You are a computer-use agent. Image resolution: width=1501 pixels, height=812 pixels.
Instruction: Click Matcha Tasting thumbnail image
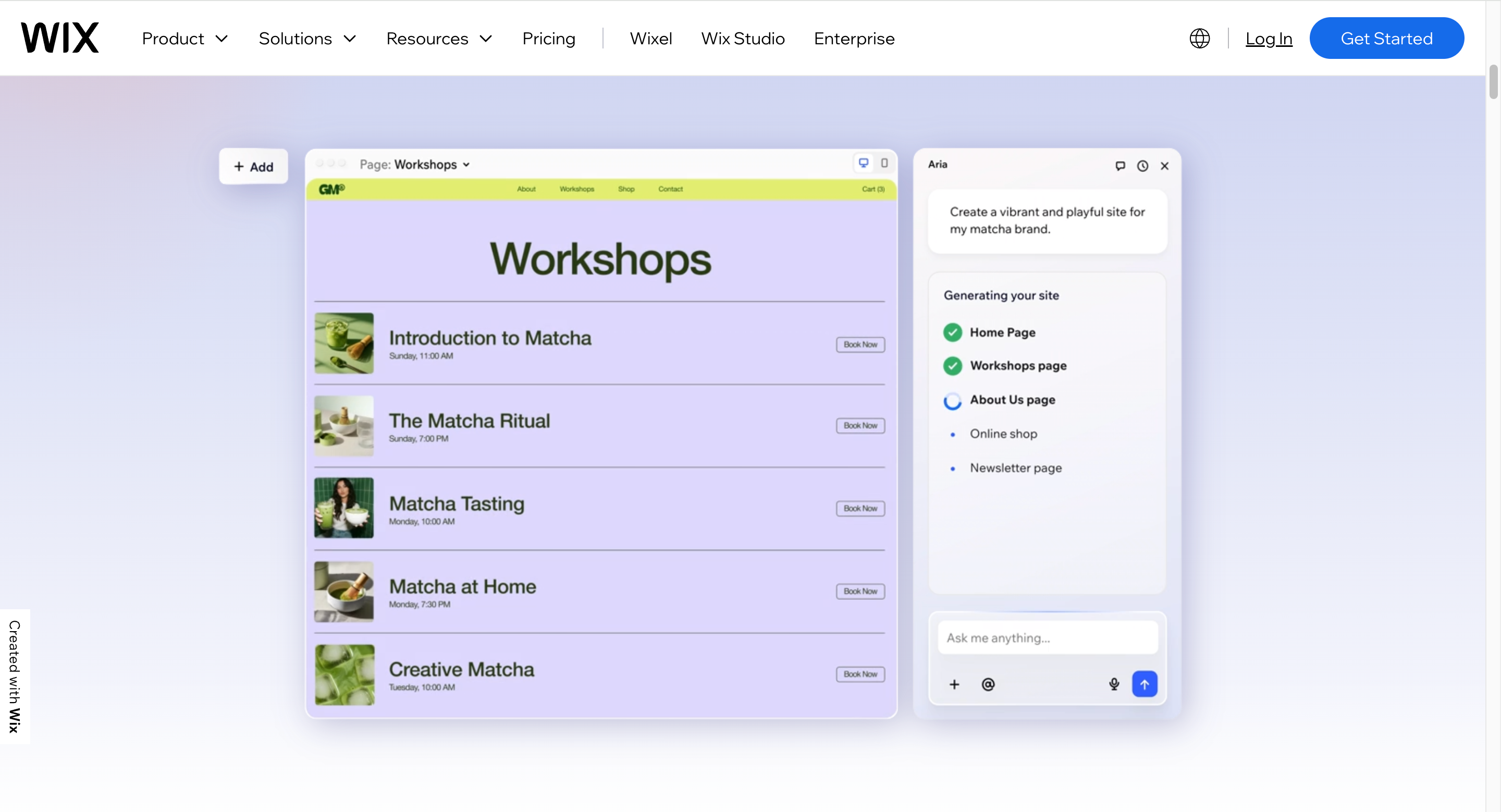[344, 508]
